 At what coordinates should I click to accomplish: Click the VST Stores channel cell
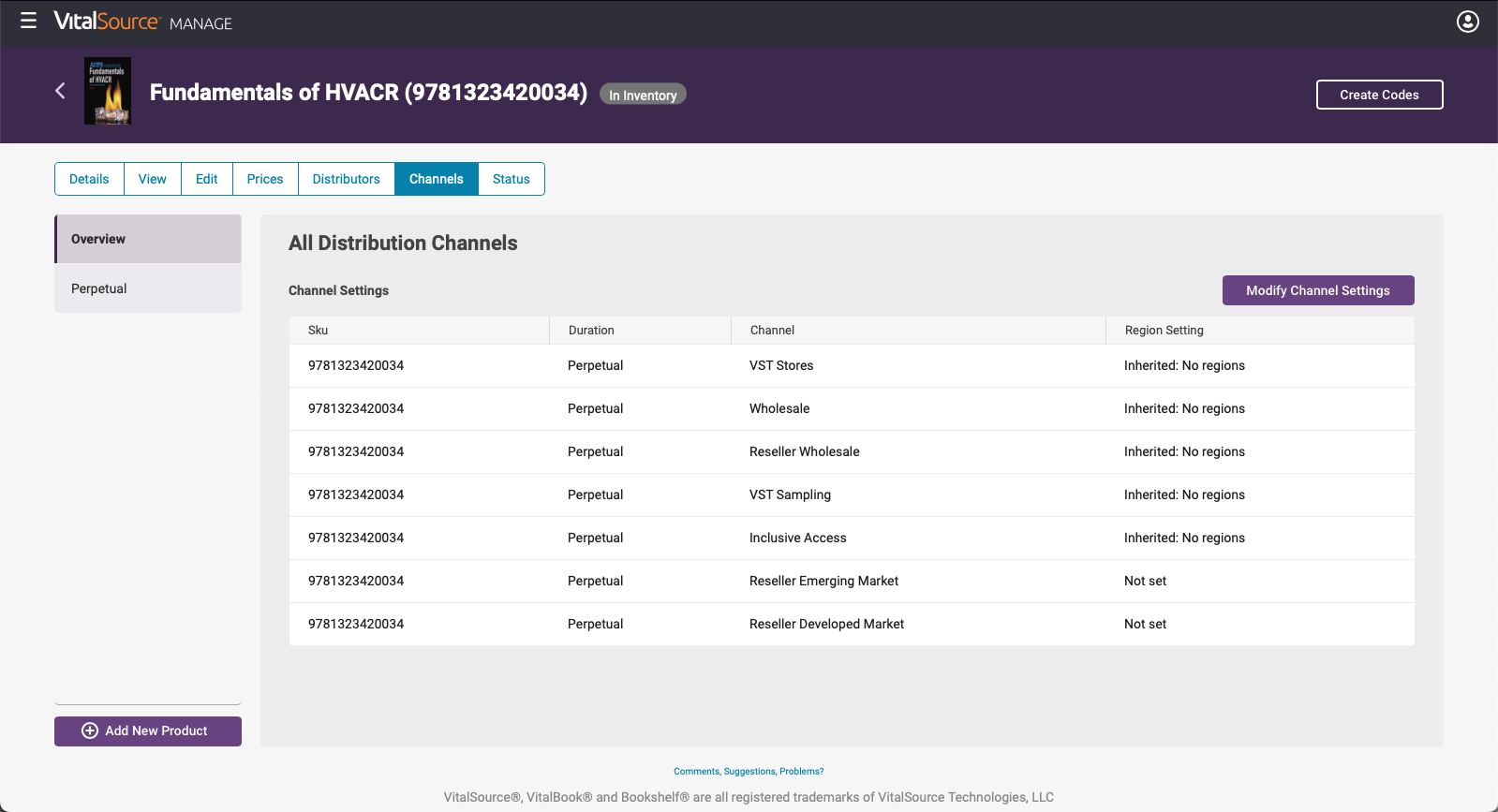point(781,366)
